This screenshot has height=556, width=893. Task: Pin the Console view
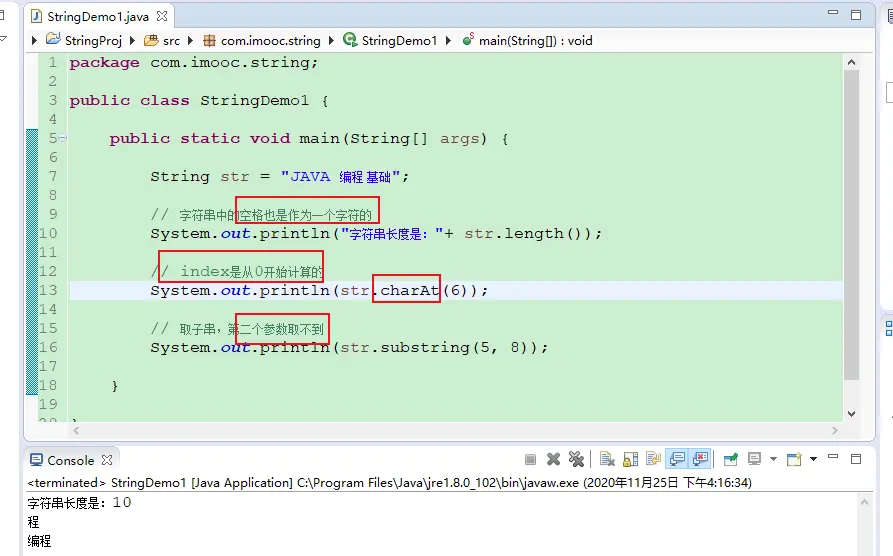pyautogui.click(x=731, y=460)
